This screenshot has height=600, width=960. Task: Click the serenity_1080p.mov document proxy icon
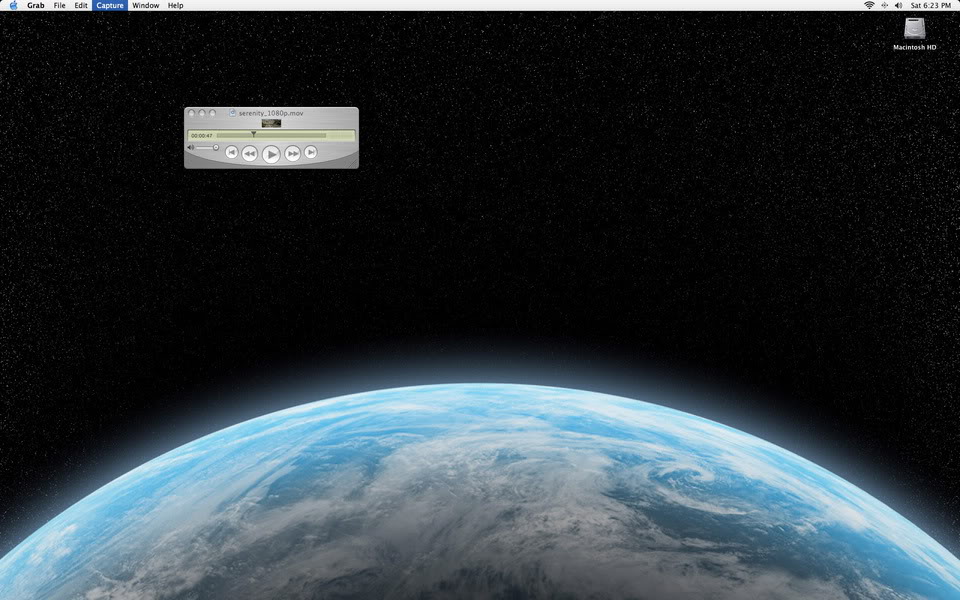coord(233,113)
